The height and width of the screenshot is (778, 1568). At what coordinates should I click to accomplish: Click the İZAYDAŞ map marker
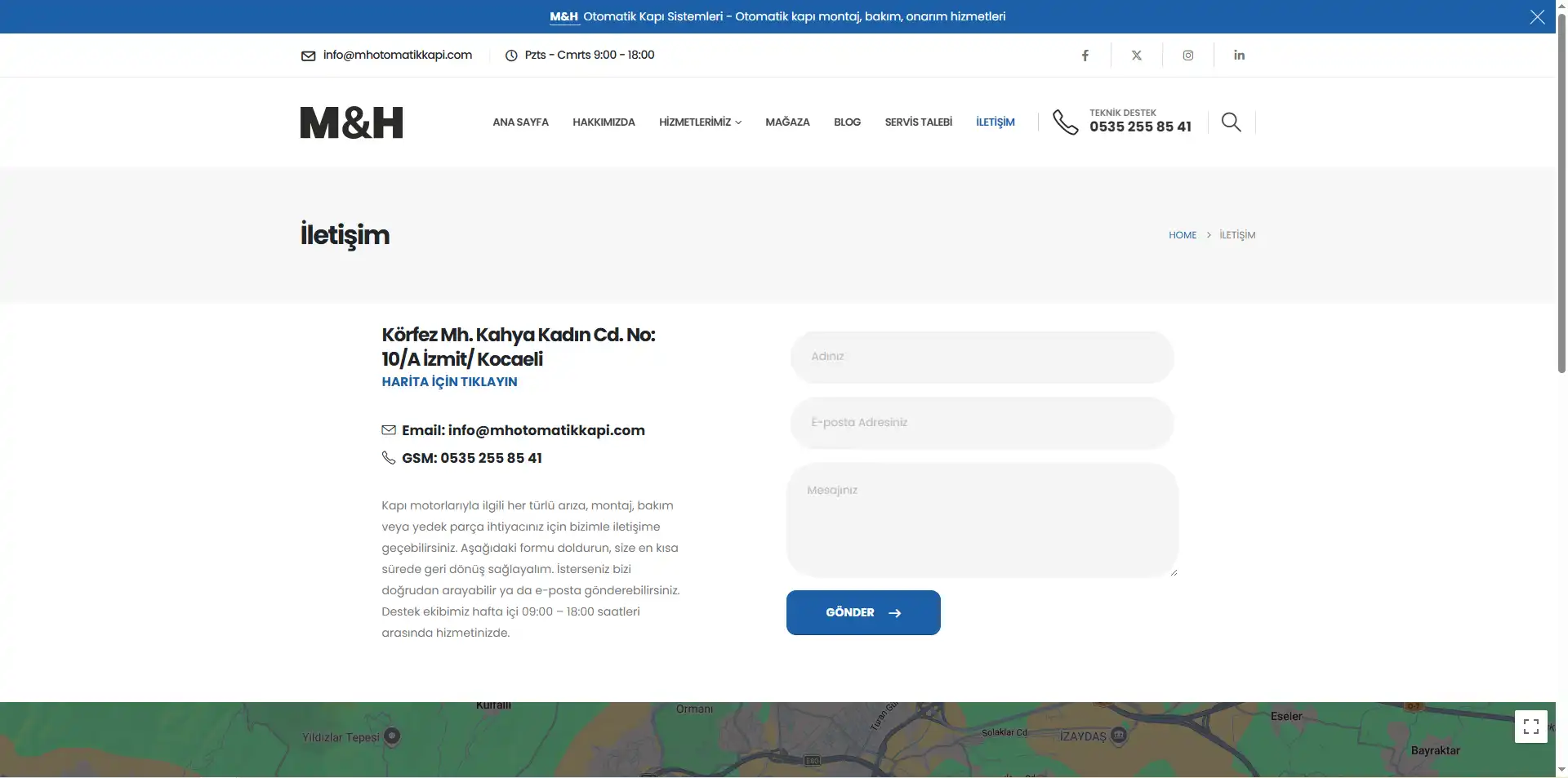(1119, 735)
